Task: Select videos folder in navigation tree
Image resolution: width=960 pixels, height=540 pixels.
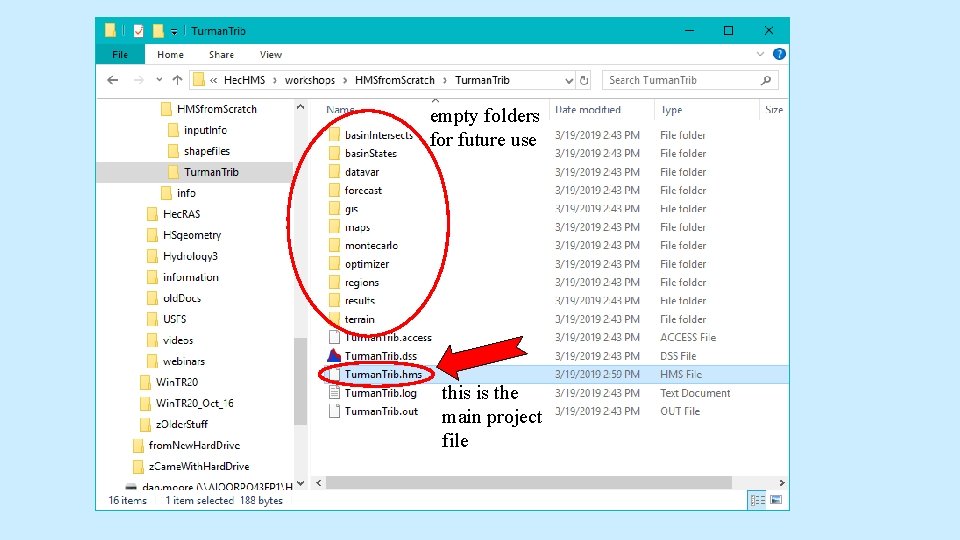Action: (178, 340)
